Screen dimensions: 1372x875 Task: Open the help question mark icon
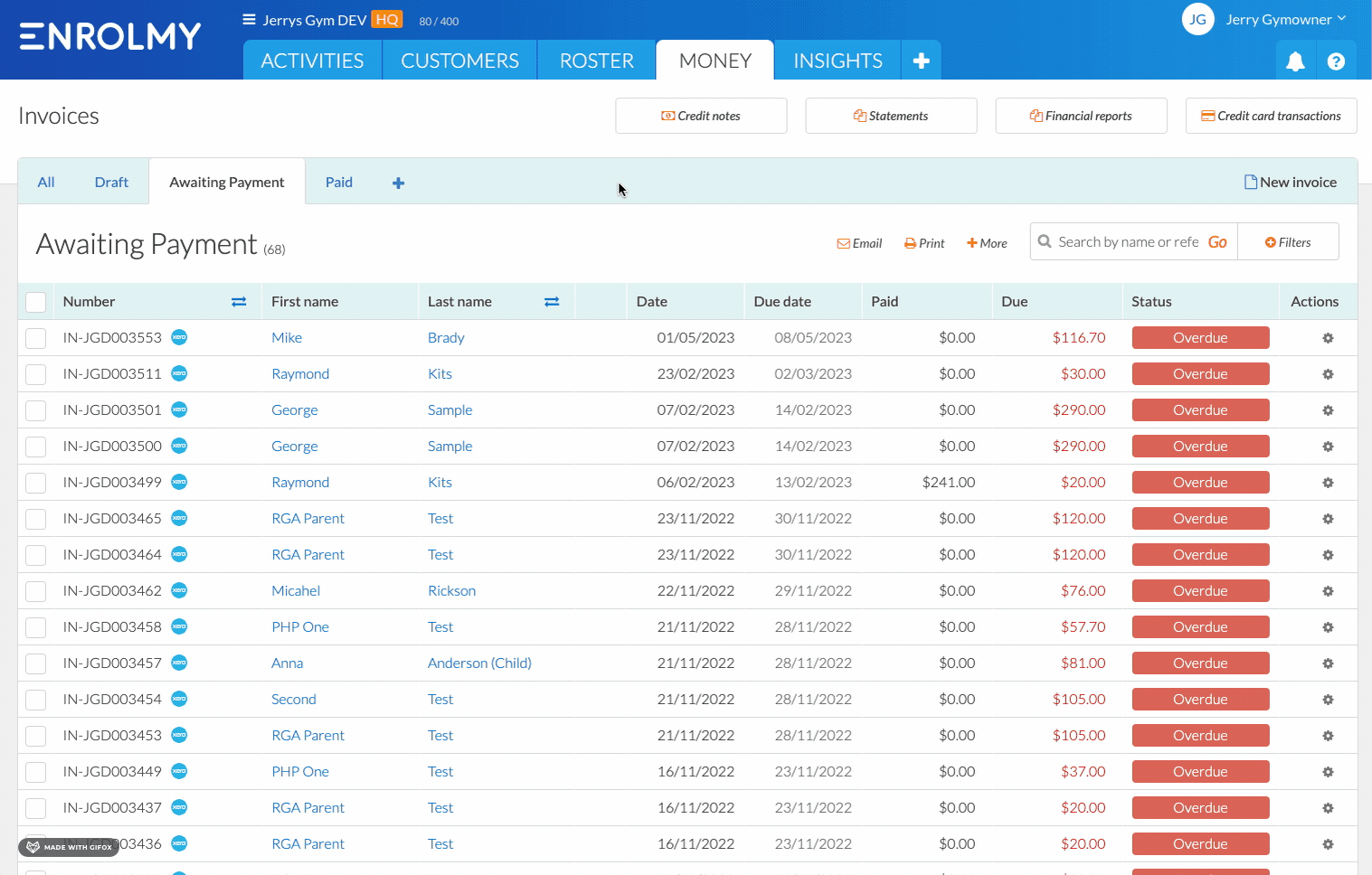tap(1336, 61)
